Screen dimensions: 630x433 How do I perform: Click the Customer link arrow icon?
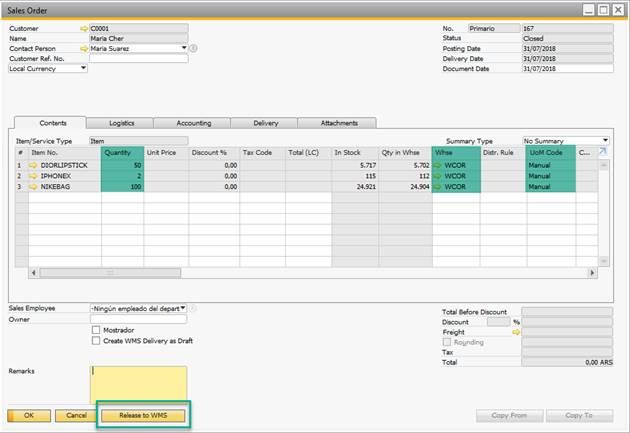(x=83, y=29)
